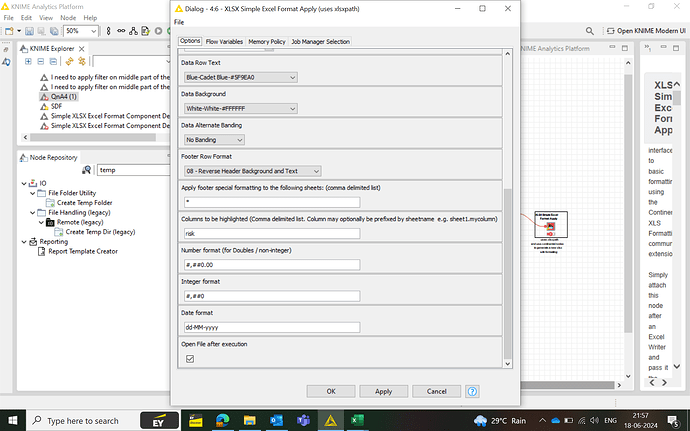The height and width of the screenshot is (431, 690).
Task: Open the Footer Row Format dropdown
Action: click(252, 171)
